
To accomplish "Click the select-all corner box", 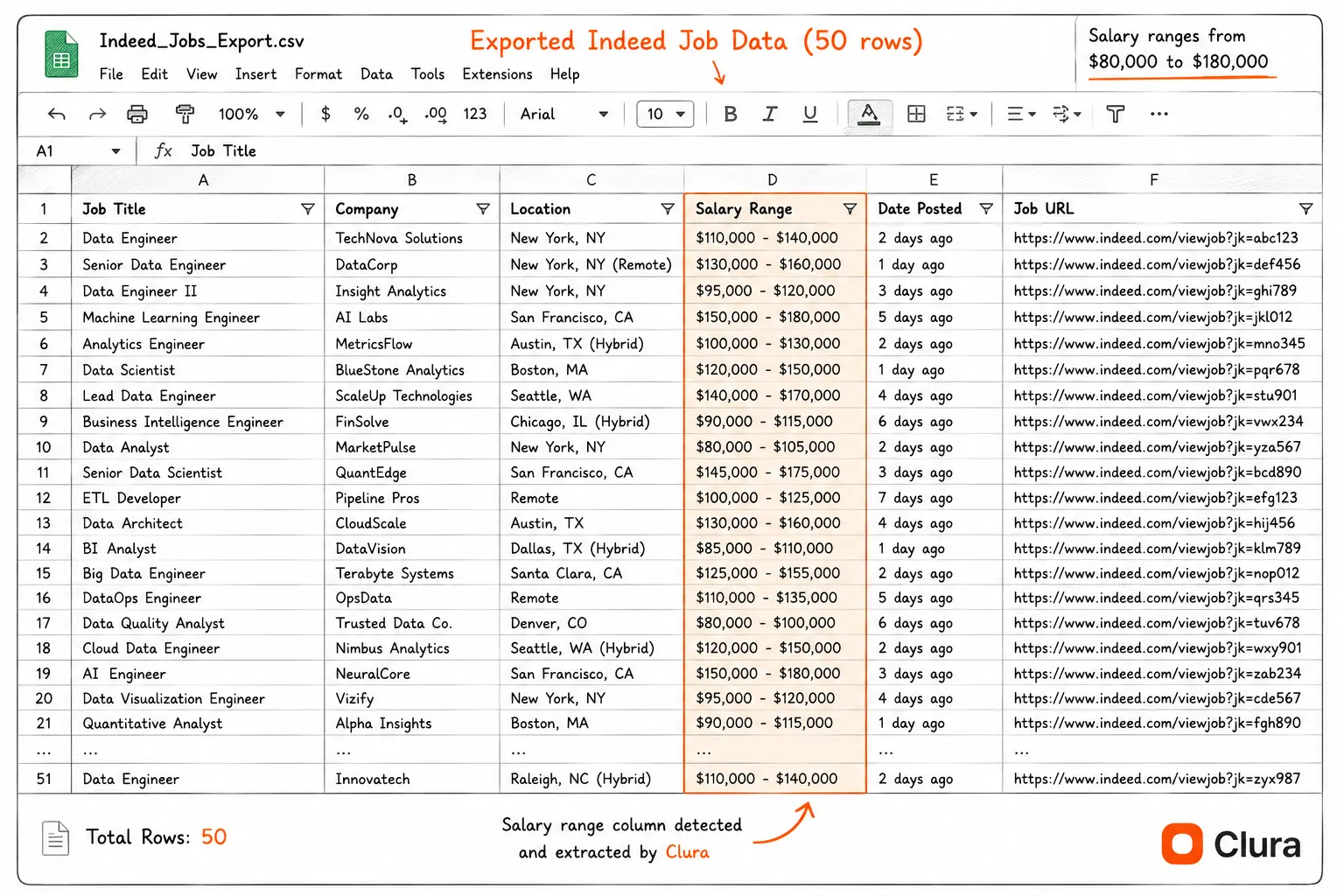I will point(44,180).
